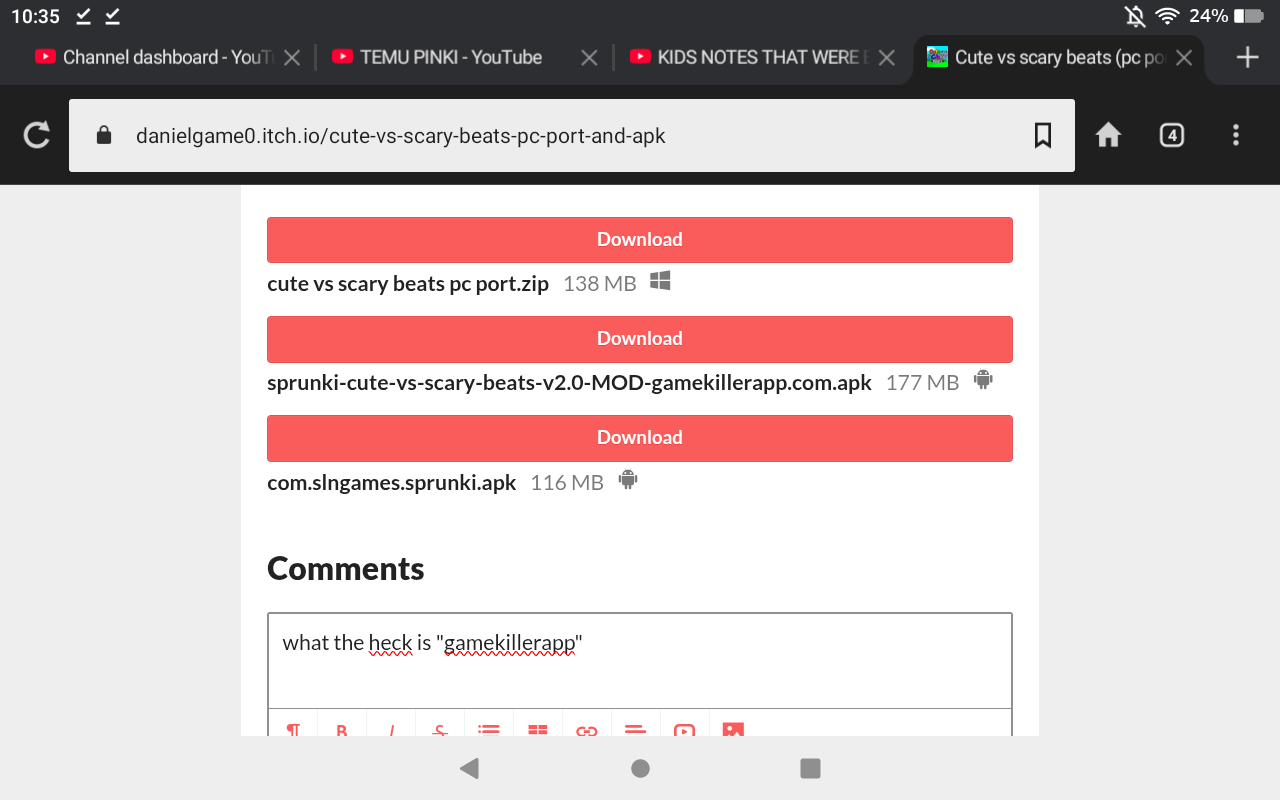Screen dimensions: 1280x800
Task: Click the 138 MB file size
Action: pos(600,284)
